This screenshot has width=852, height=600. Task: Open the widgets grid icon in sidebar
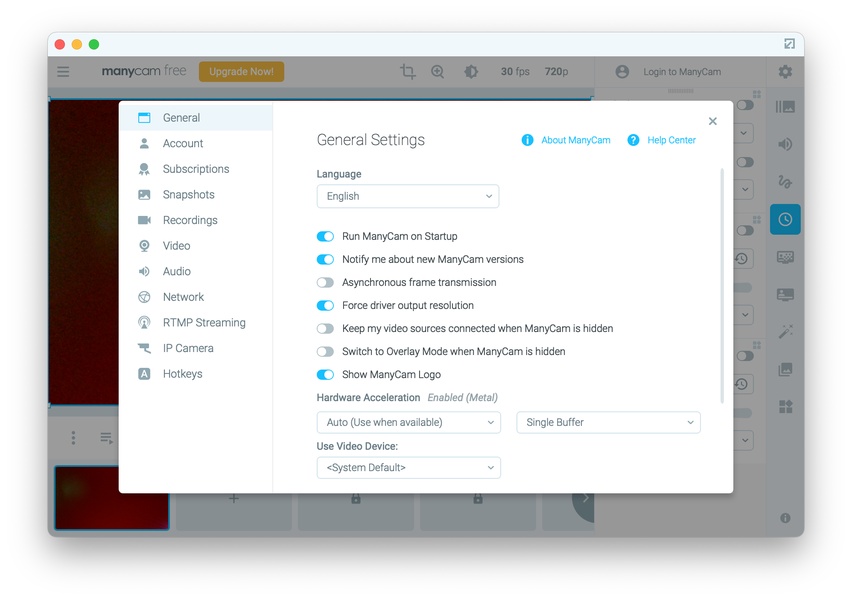point(785,407)
